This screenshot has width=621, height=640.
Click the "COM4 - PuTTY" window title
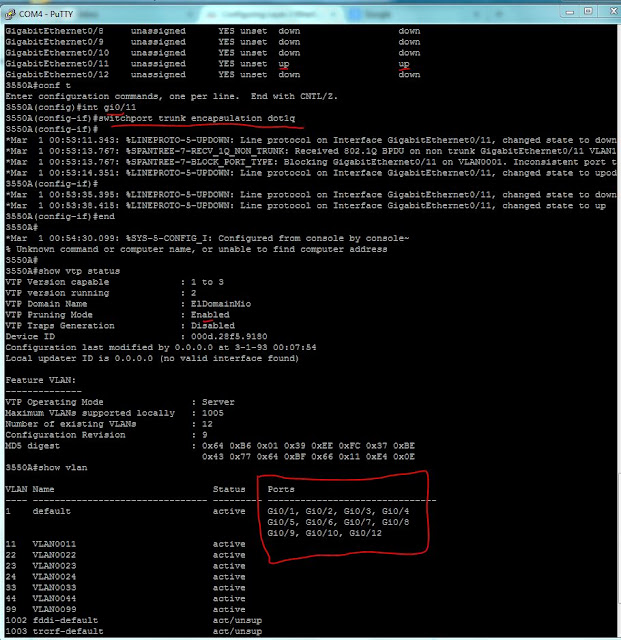[46, 14]
